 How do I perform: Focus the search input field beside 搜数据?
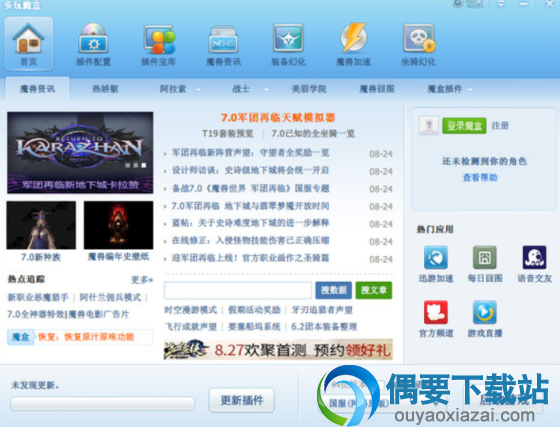pyautogui.click(x=238, y=290)
